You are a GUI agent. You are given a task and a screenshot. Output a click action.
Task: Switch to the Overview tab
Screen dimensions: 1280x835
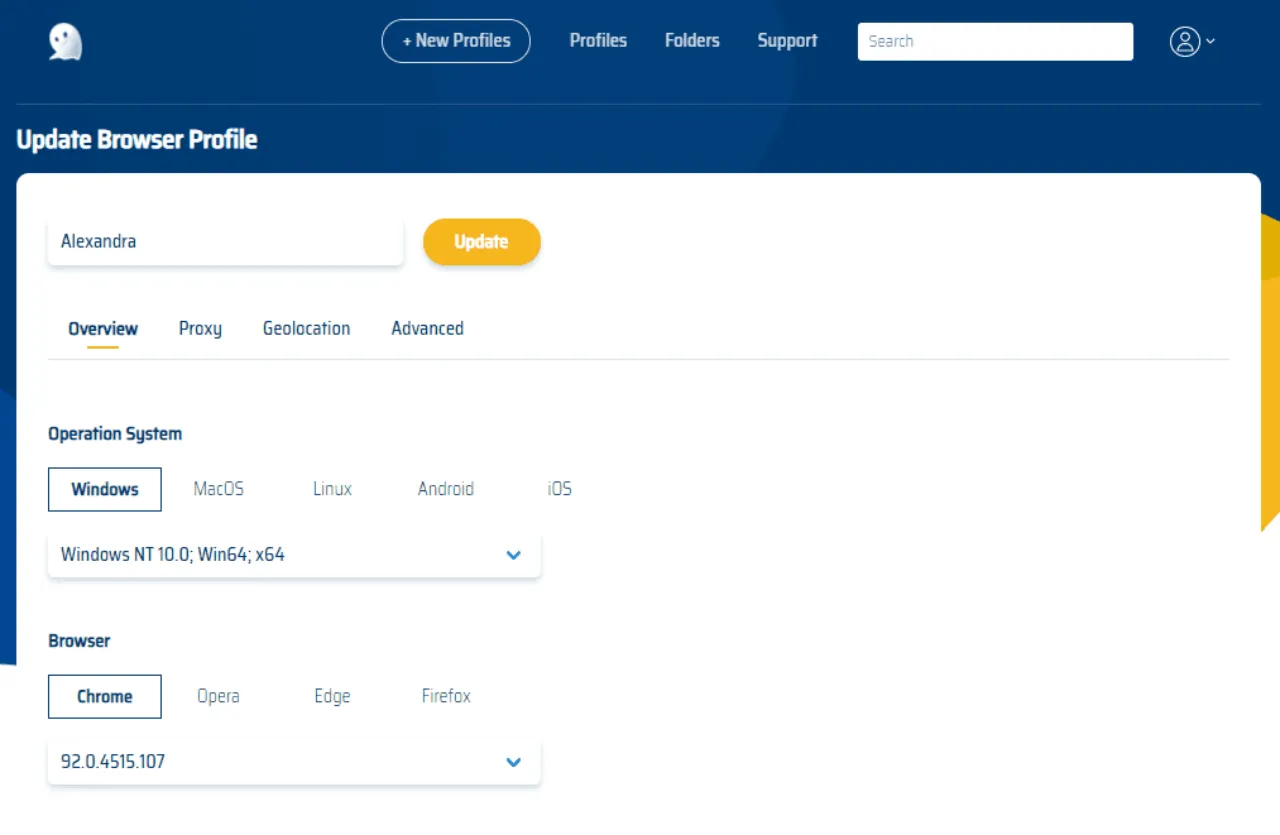coord(103,329)
